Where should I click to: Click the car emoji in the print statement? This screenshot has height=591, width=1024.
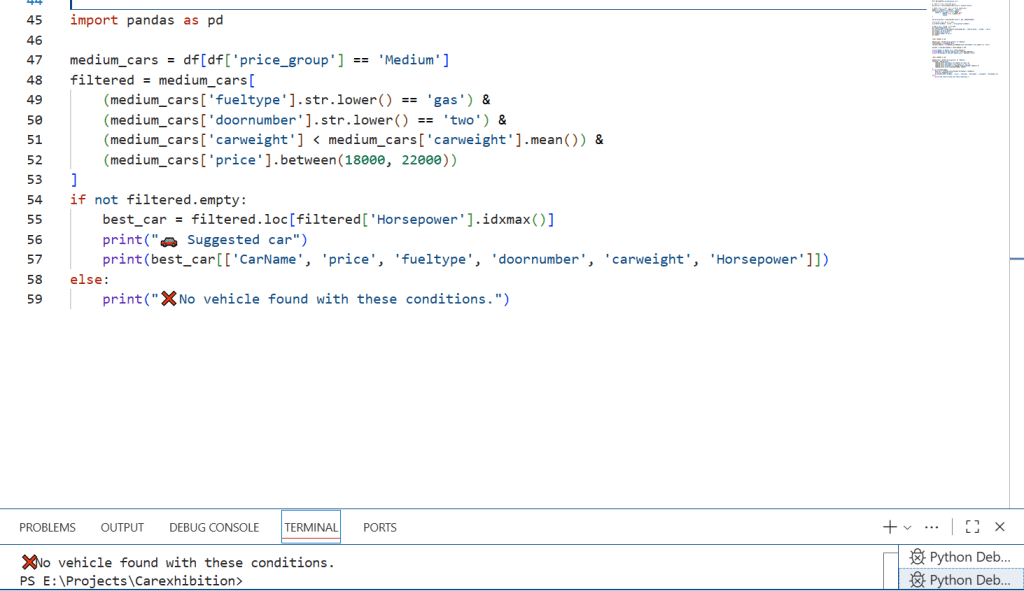(169, 240)
